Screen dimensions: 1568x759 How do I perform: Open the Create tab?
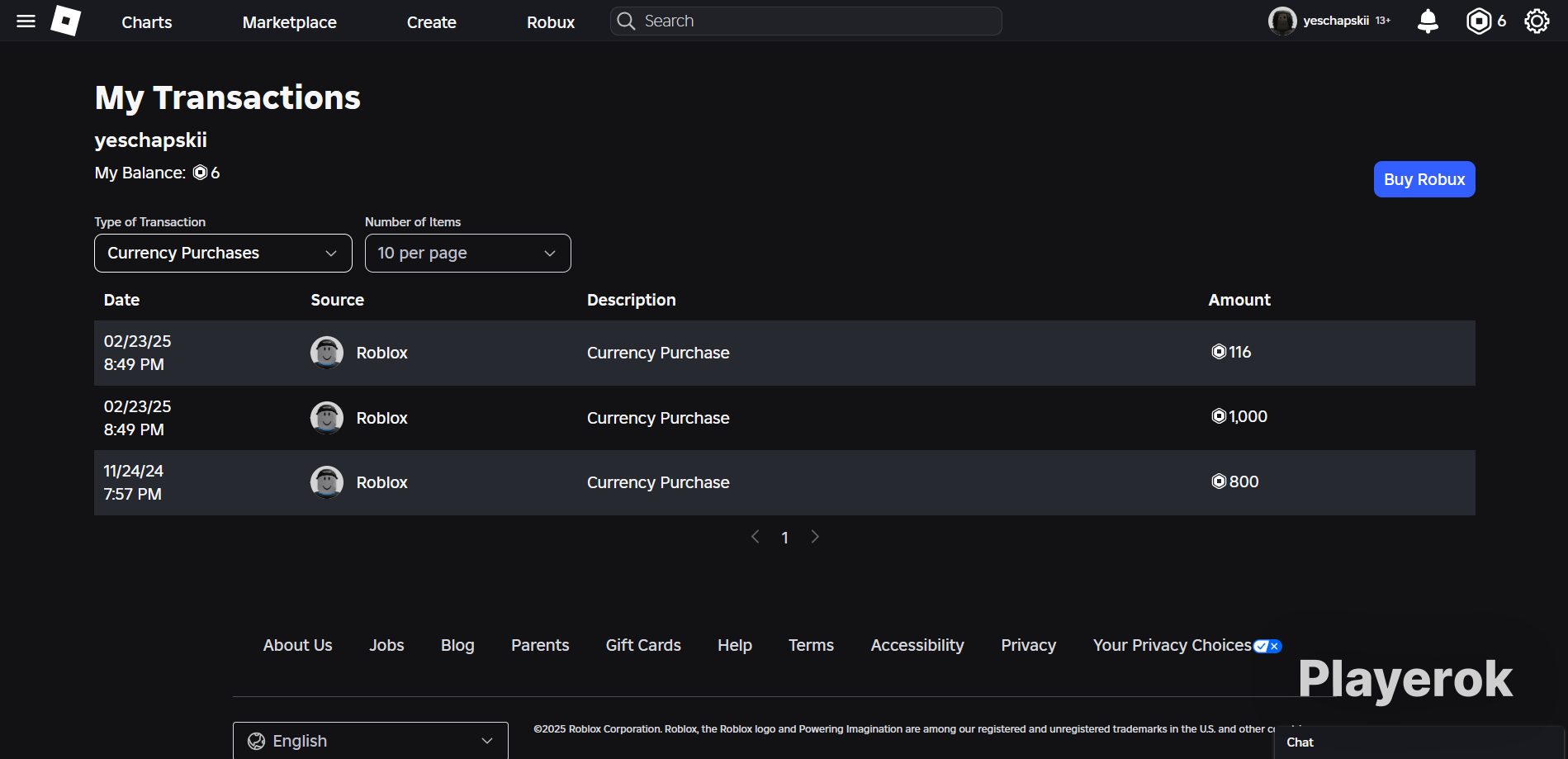tap(432, 22)
